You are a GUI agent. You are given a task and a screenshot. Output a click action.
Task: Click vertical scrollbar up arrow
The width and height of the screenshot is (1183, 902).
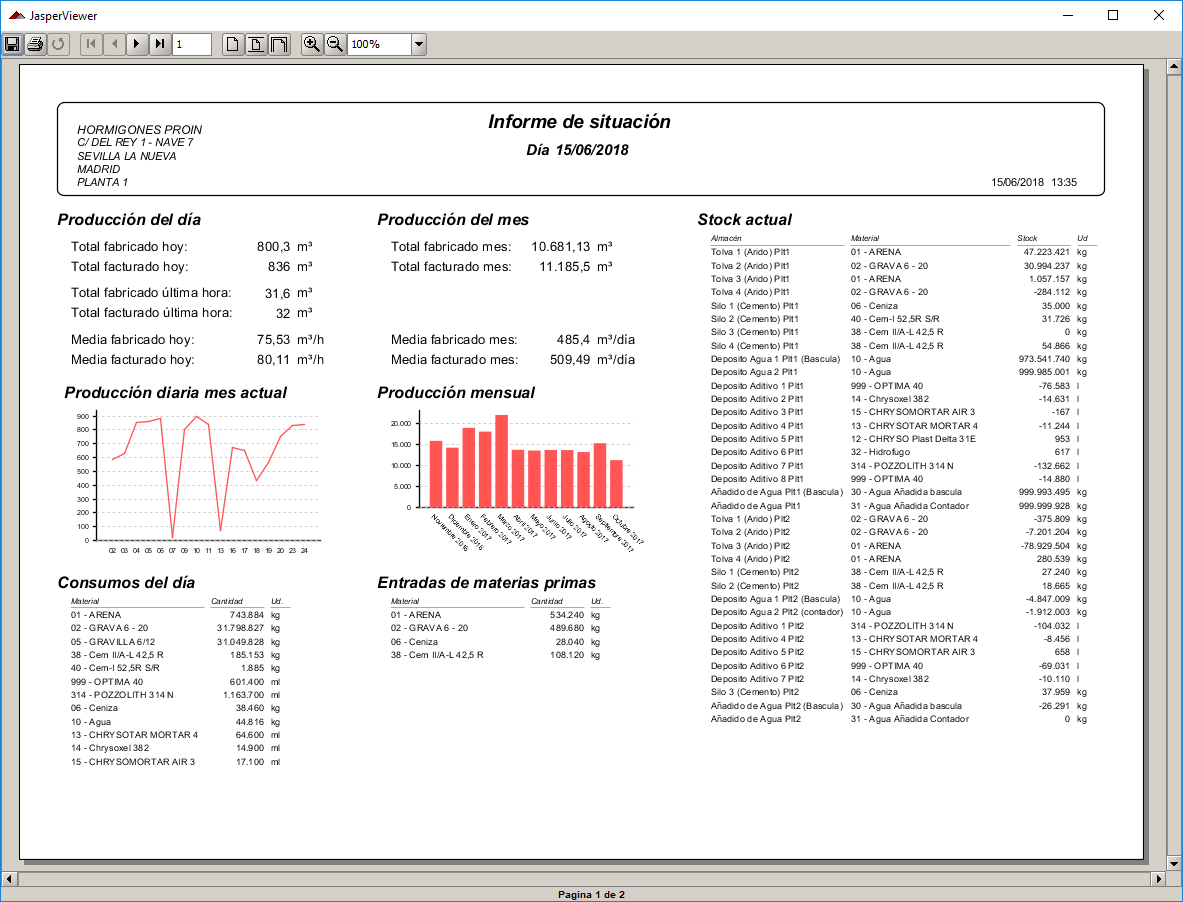pyautogui.click(x=1174, y=66)
